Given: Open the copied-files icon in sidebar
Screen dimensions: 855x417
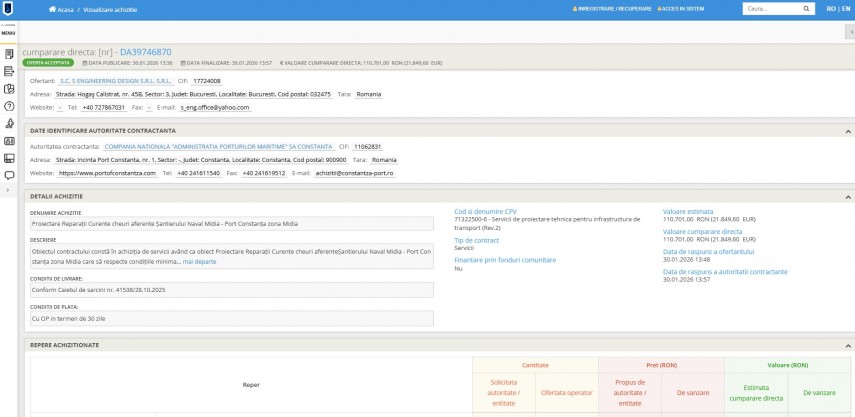Looking at the screenshot, I should click(9, 88).
